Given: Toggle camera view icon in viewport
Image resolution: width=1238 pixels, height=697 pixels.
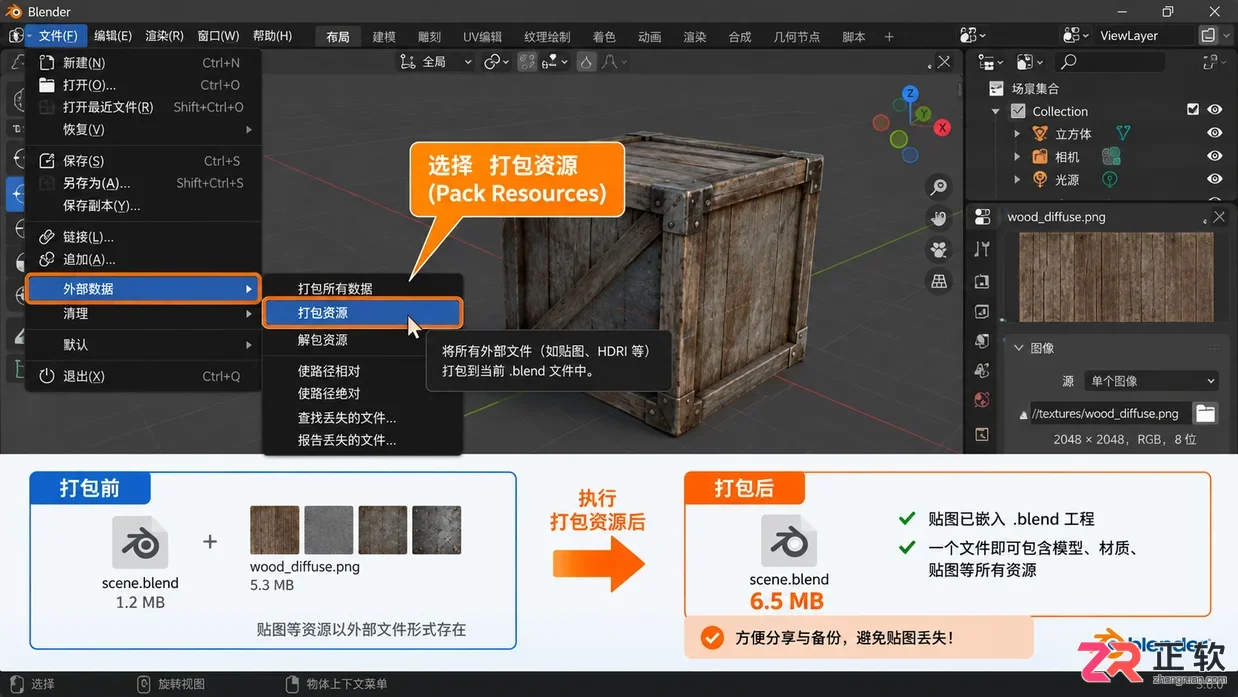Looking at the screenshot, I should 939,250.
